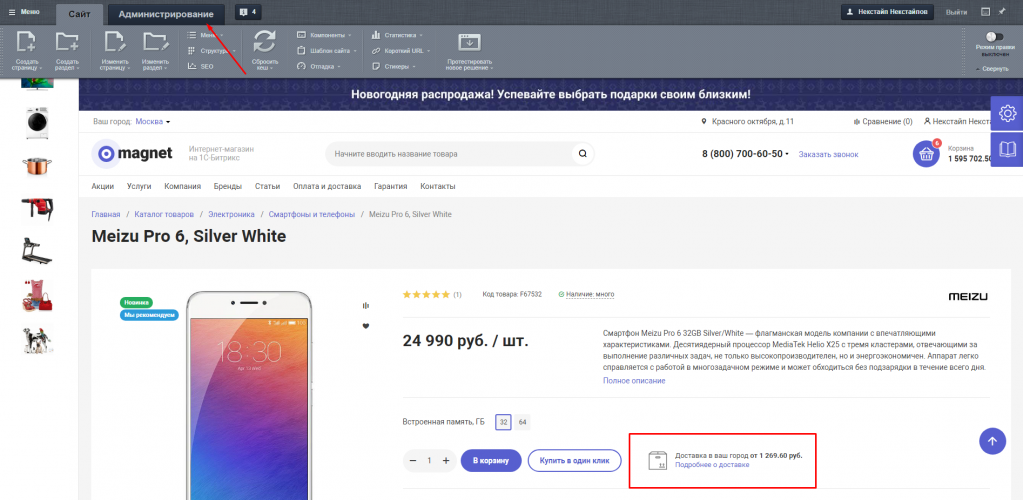Click the panel window-mode icon next to Выйти
The height and width of the screenshot is (500, 1023).
click(986, 12)
